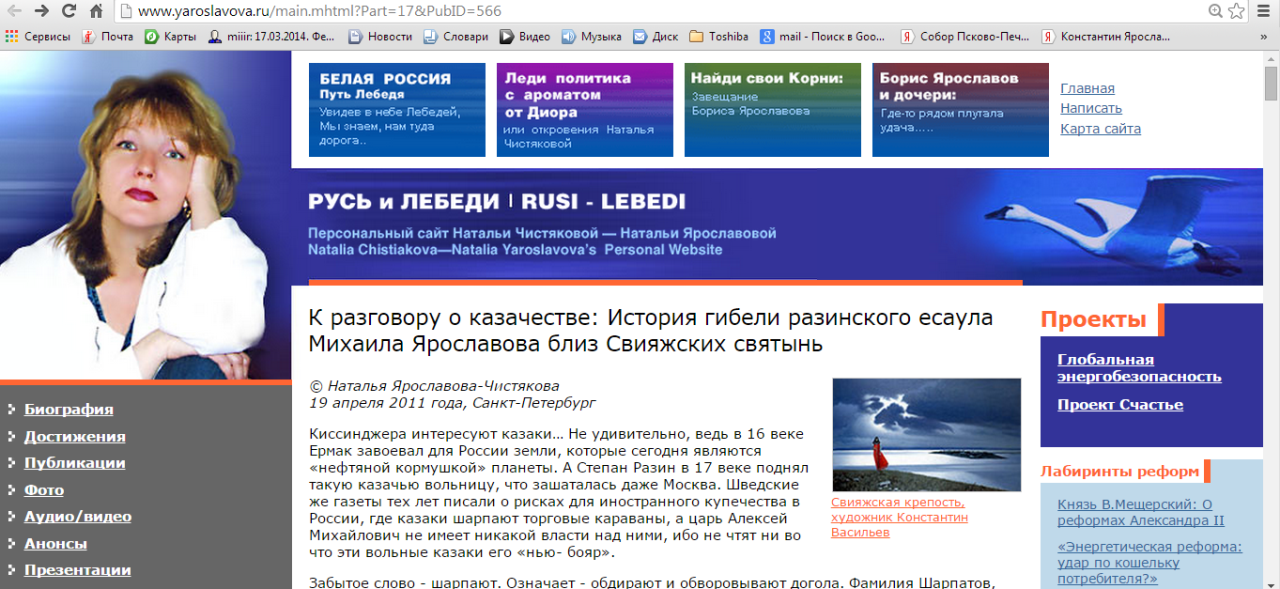Click the Карта сайта link

(1100, 129)
